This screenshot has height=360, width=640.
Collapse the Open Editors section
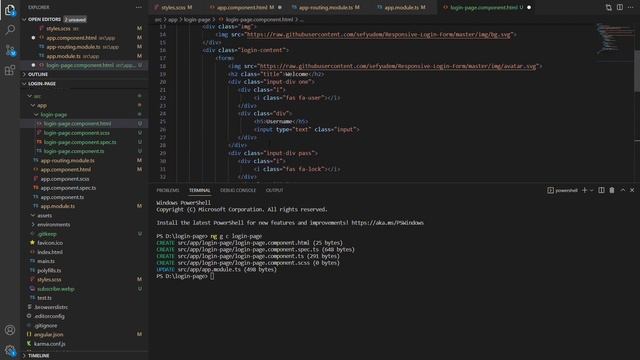click(44, 19)
